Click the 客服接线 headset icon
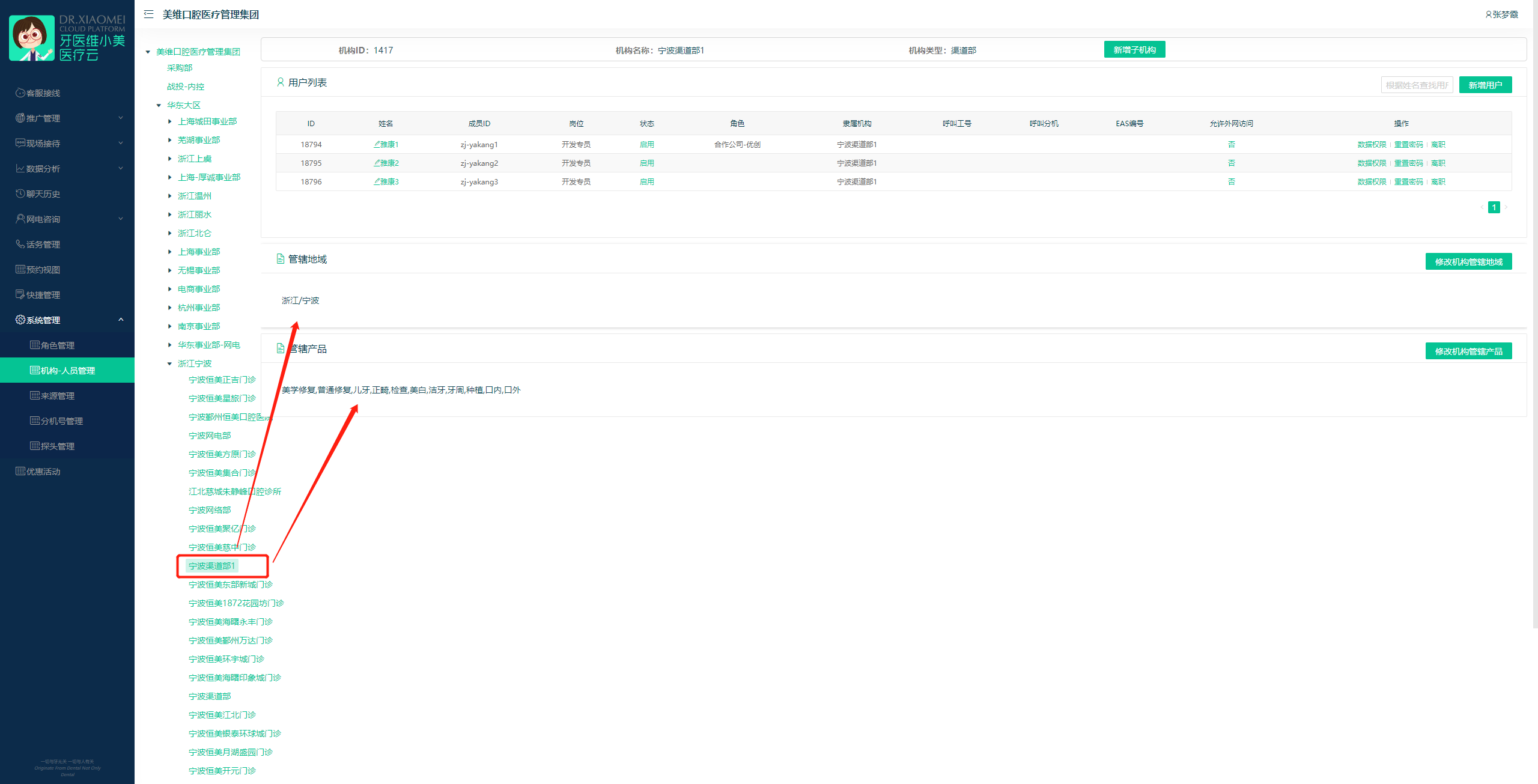Image resolution: width=1538 pixels, height=784 pixels. tap(20, 93)
